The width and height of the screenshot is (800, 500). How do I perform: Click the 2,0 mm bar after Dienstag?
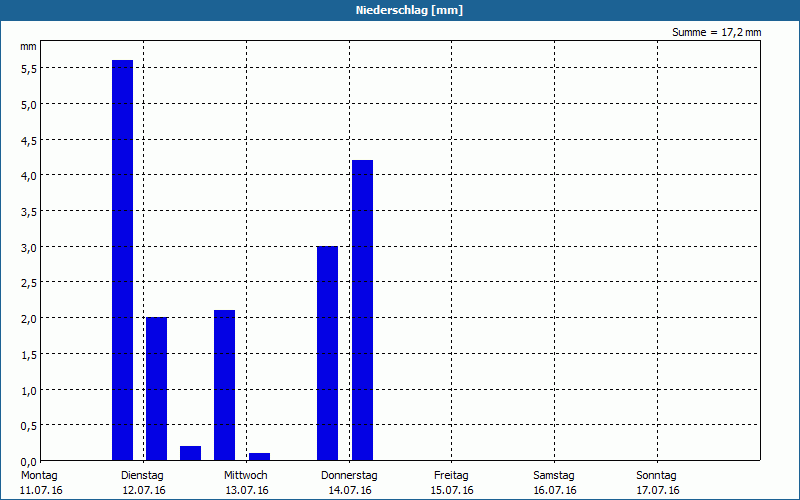coord(157,389)
